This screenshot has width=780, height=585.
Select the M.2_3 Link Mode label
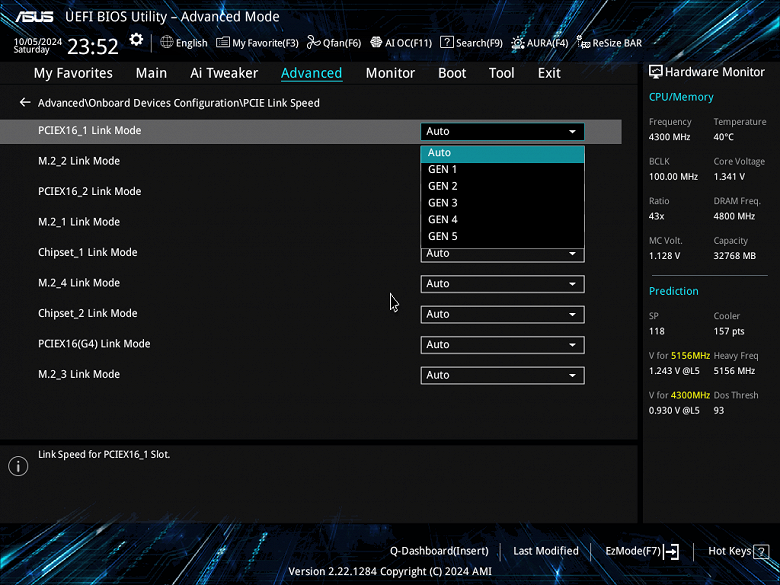coord(79,374)
